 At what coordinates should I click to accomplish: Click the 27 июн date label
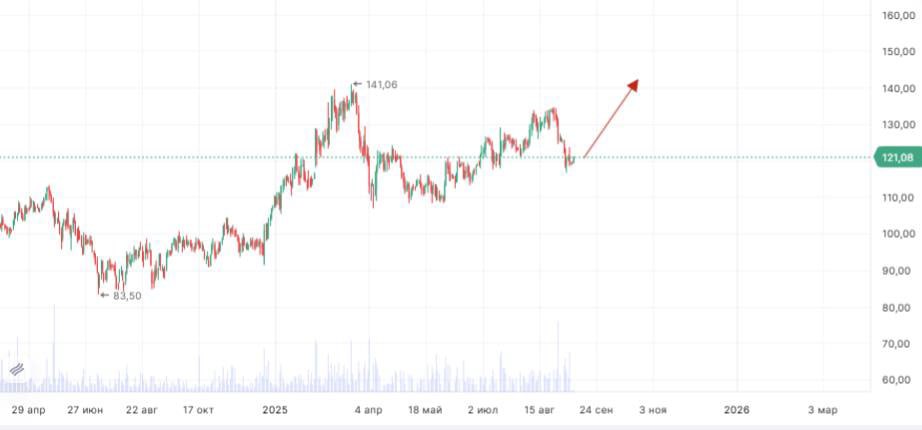85,410
